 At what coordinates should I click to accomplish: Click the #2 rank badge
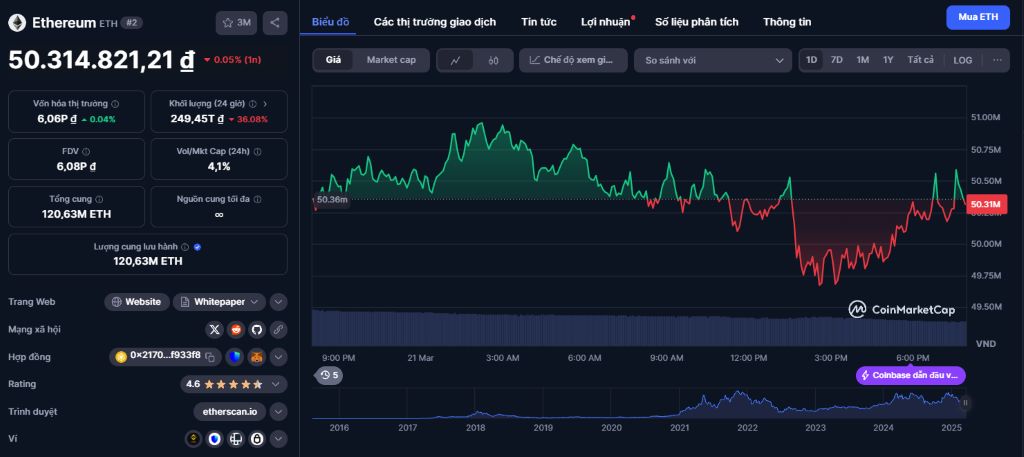click(132, 23)
